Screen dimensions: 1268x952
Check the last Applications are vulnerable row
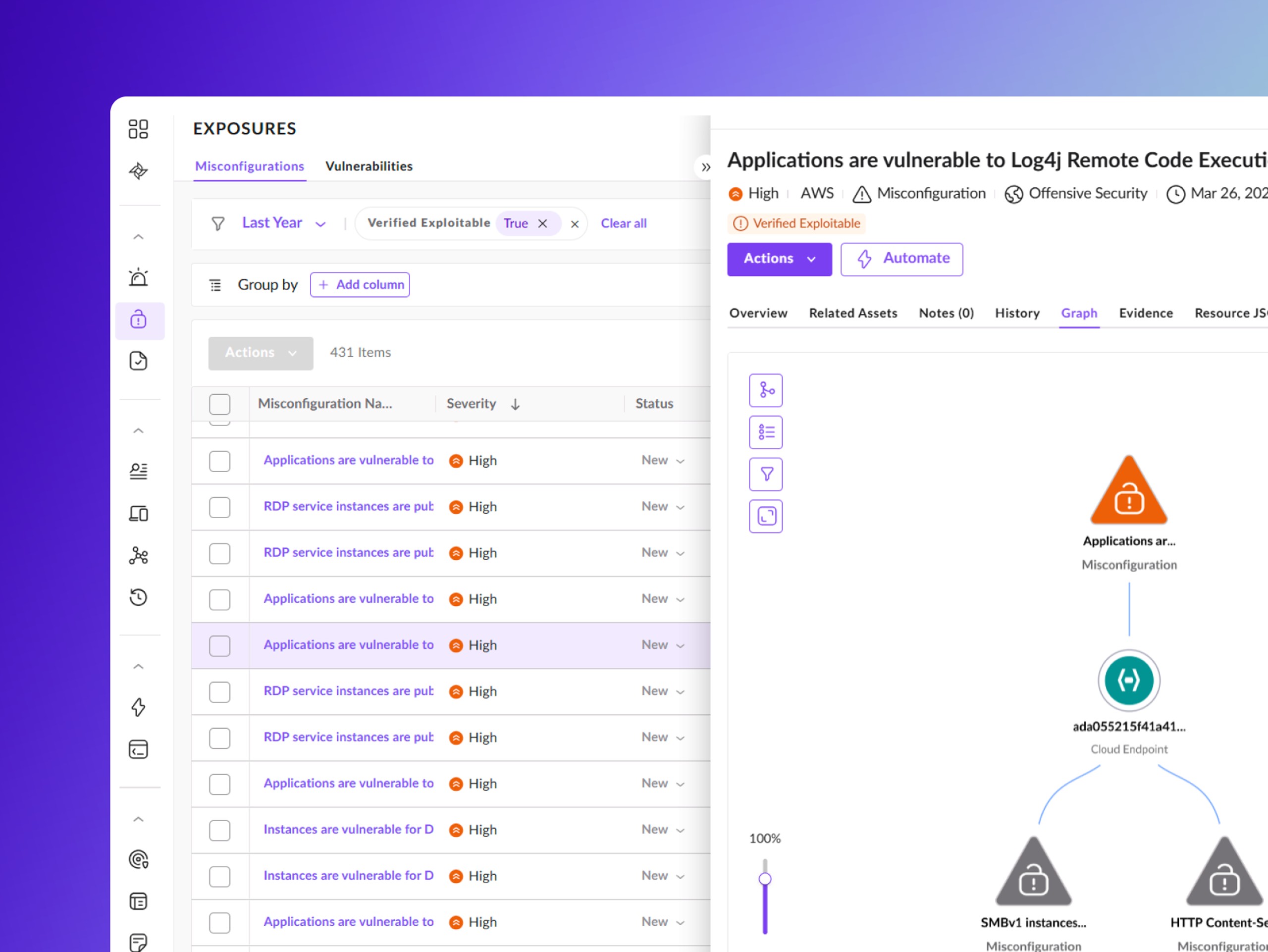(219, 922)
